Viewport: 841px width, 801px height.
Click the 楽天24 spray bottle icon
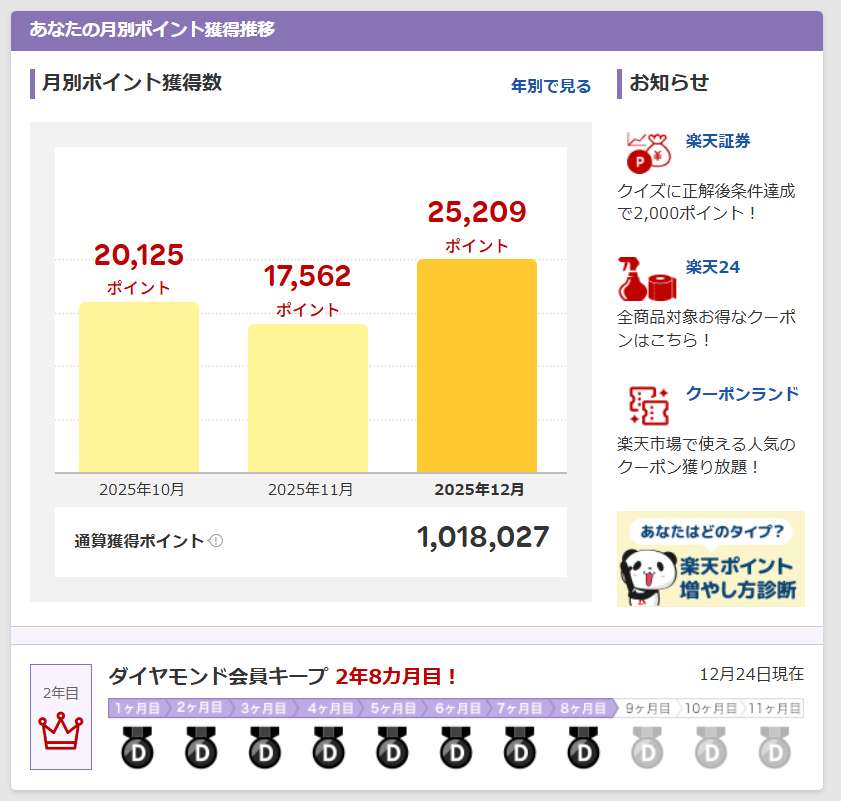(x=647, y=279)
